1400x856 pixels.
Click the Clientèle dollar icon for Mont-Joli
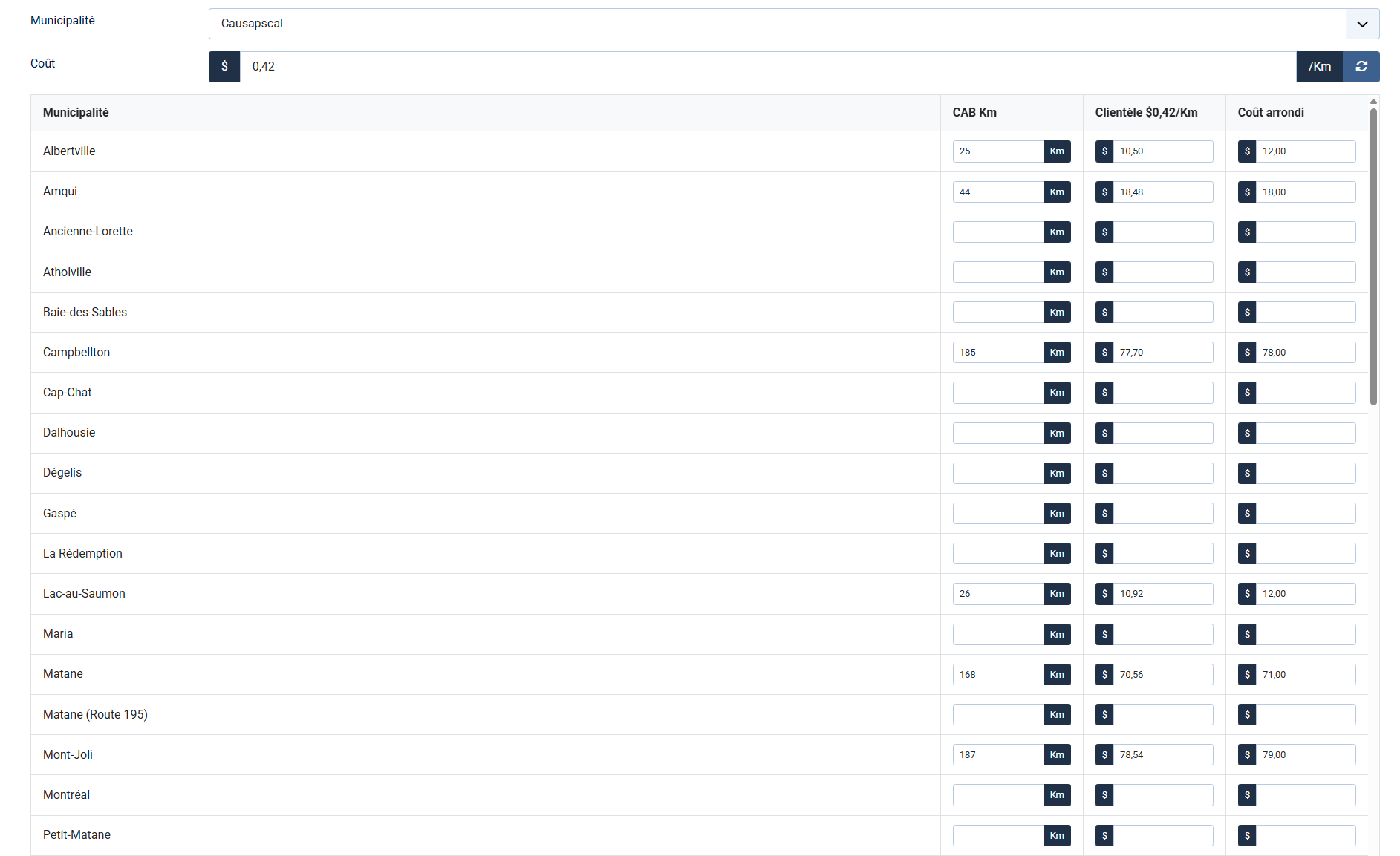pyautogui.click(x=1104, y=755)
